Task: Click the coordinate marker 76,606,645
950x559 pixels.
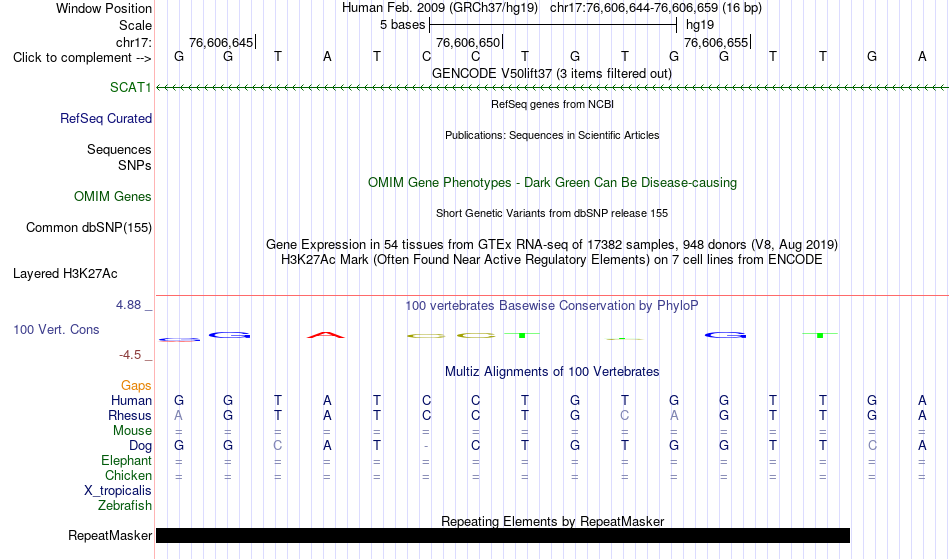Action: (221, 42)
